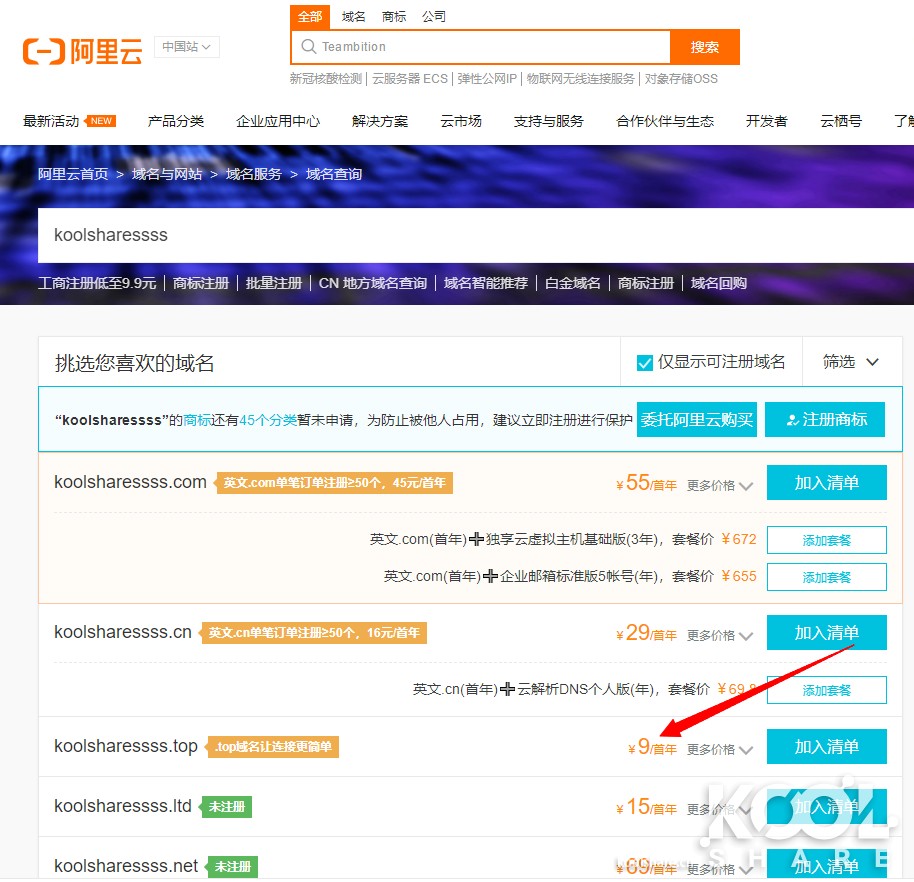This screenshot has width=914, height=882.
Task: Click the orange 搜索 button
Action: coord(705,47)
